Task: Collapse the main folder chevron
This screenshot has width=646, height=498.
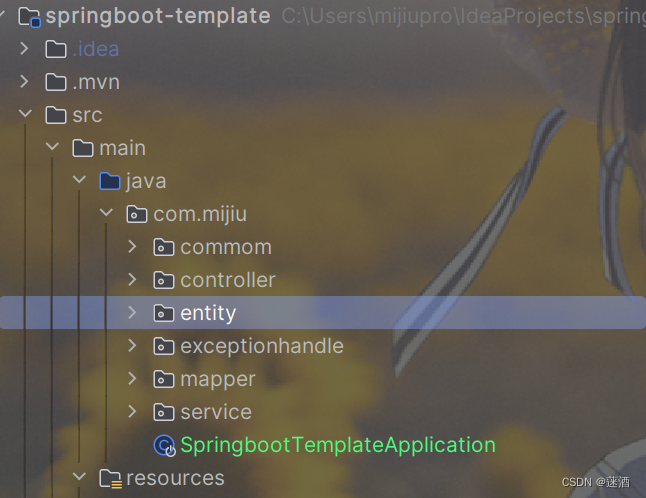Action: [52, 146]
